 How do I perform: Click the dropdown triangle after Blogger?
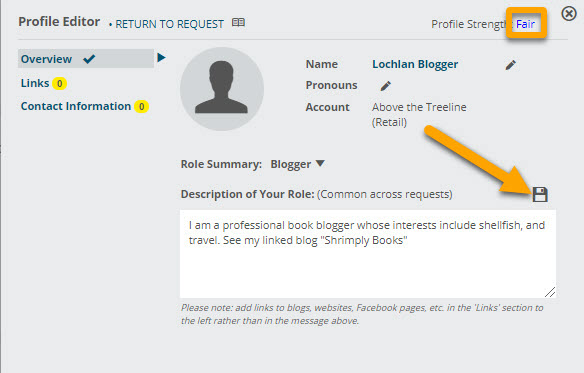pos(320,163)
